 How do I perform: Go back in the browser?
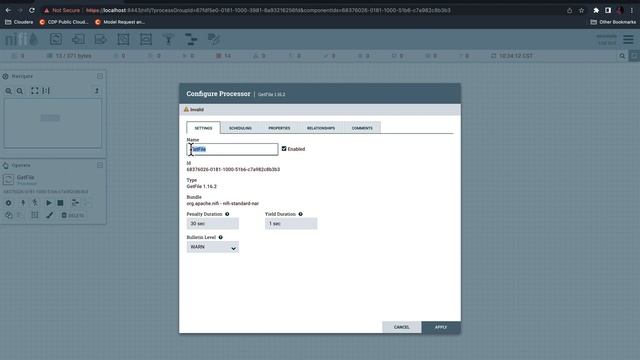8,10
